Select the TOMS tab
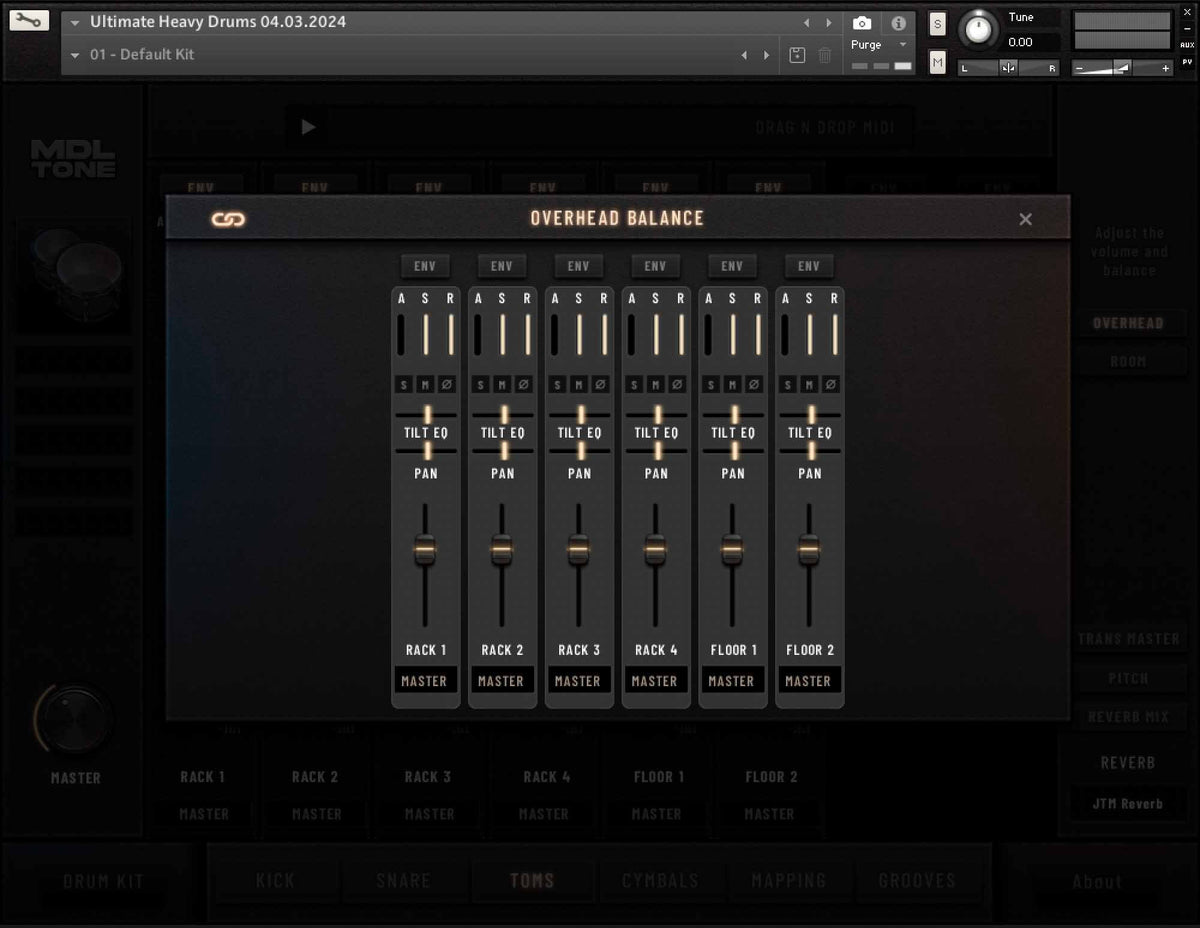This screenshot has height=928, width=1200. (x=532, y=881)
